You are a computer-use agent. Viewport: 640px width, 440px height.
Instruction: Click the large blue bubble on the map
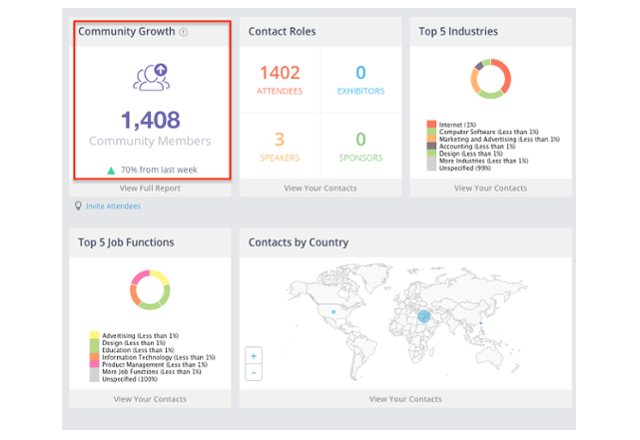(x=423, y=317)
